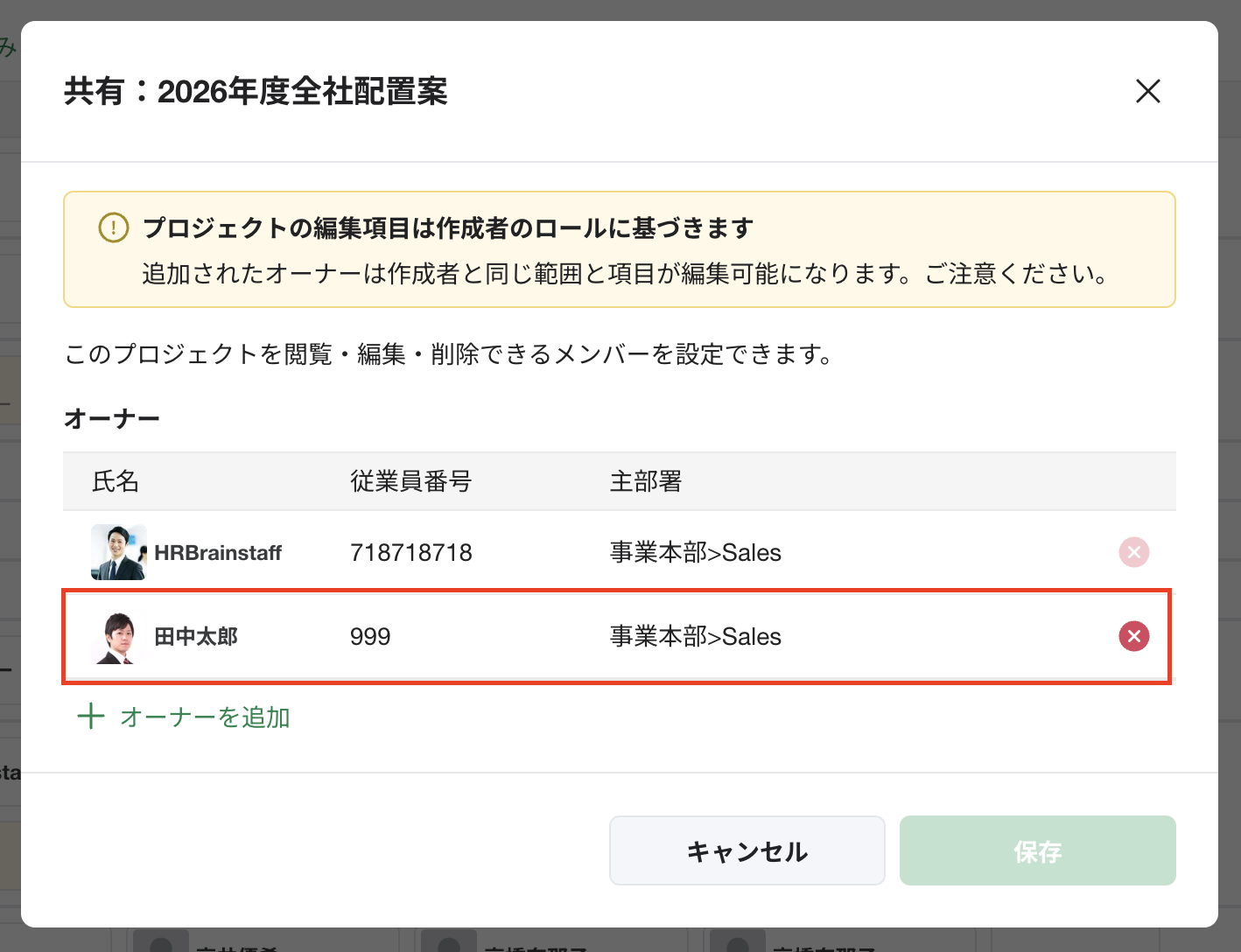Viewport: 1241px width, 952px height.
Task: Remove 田中太郎 from owners
Action: click(1133, 636)
